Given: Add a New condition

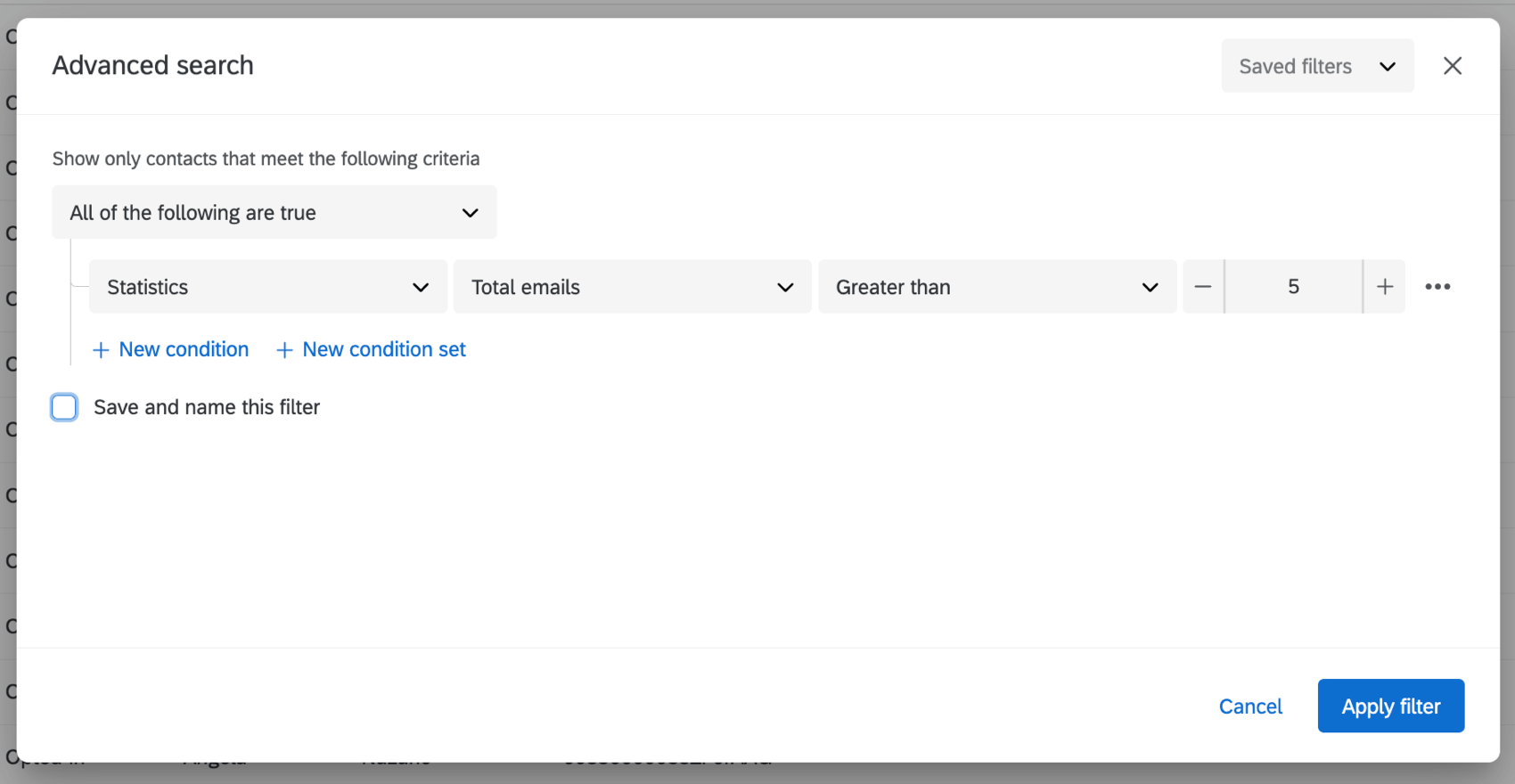Looking at the screenshot, I should pyautogui.click(x=184, y=349).
